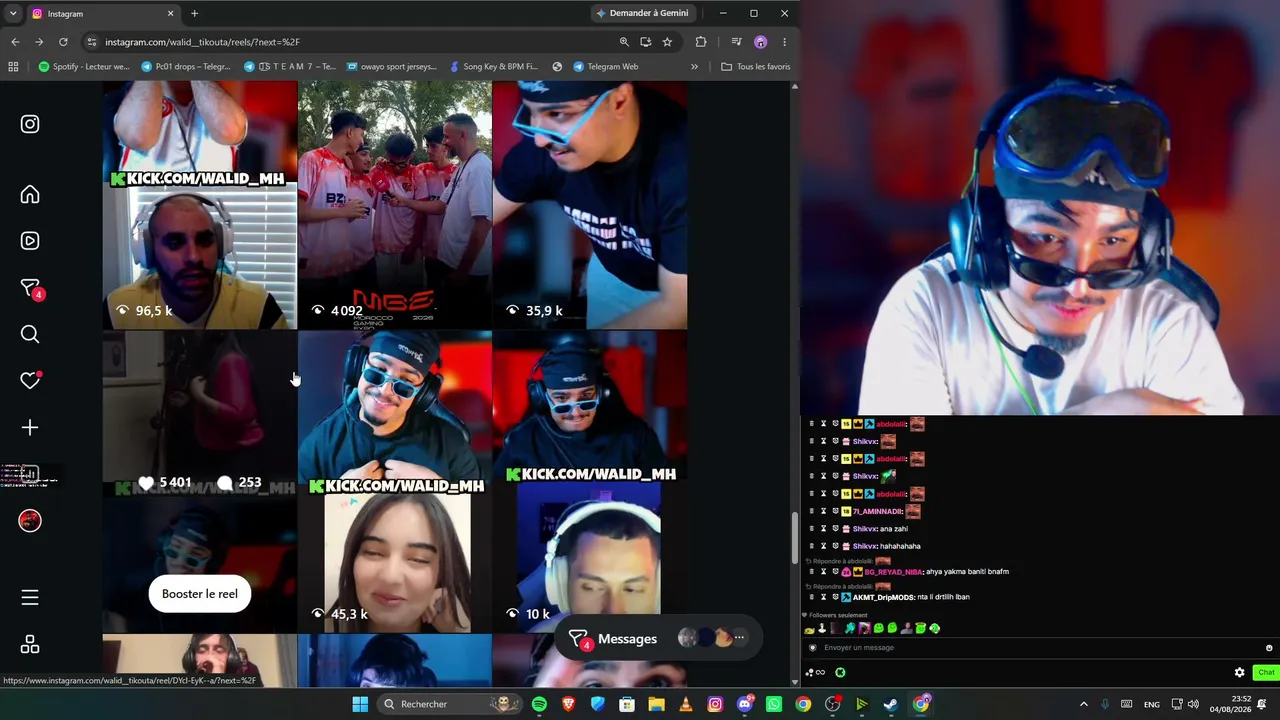Open the Chrome three-dot menu
Image resolution: width=1280 pixels, height=720 pixels.
click(x=784, y=42)
